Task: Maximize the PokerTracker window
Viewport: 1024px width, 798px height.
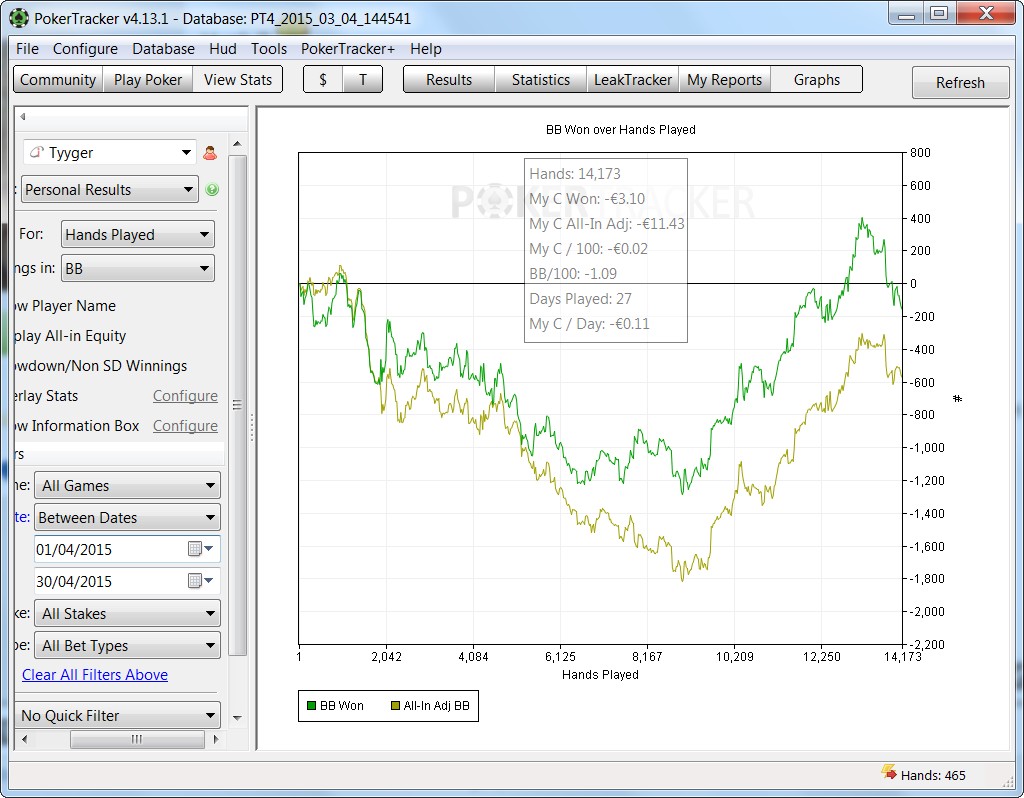Action: [x=938, y=14]
